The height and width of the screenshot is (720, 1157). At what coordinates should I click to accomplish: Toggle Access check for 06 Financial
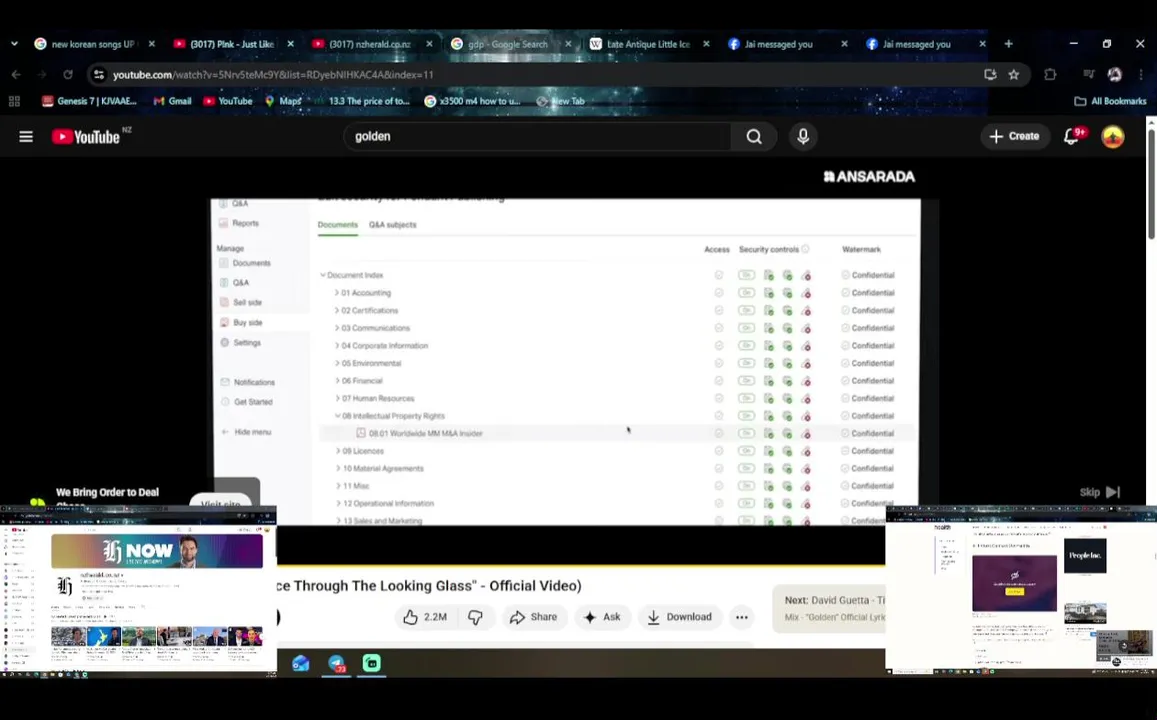pos(719,381)
